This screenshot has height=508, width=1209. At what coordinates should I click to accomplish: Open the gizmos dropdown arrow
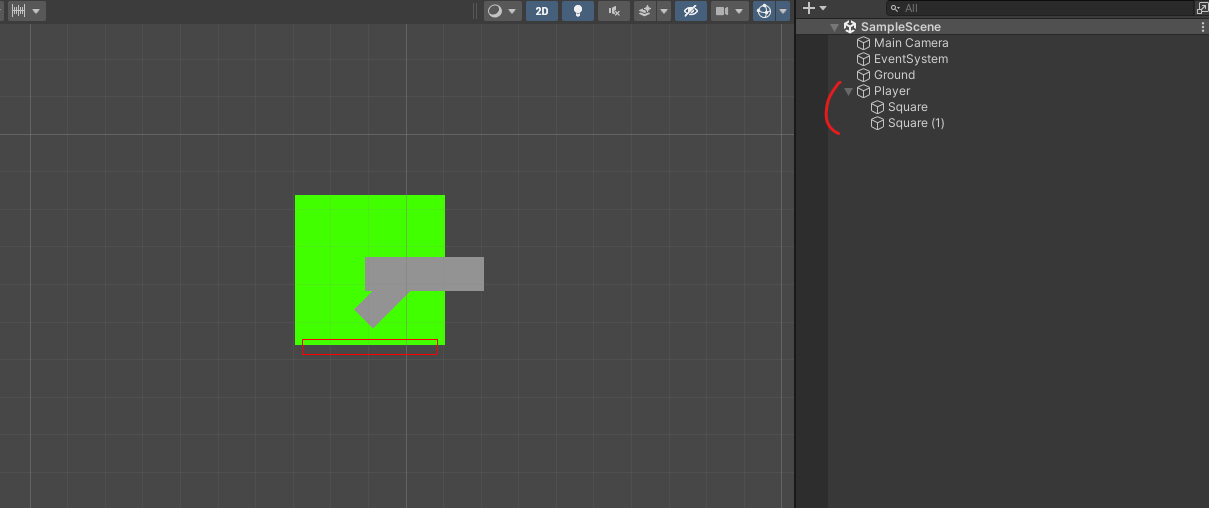pyautogui.click(x=783, y=11)
